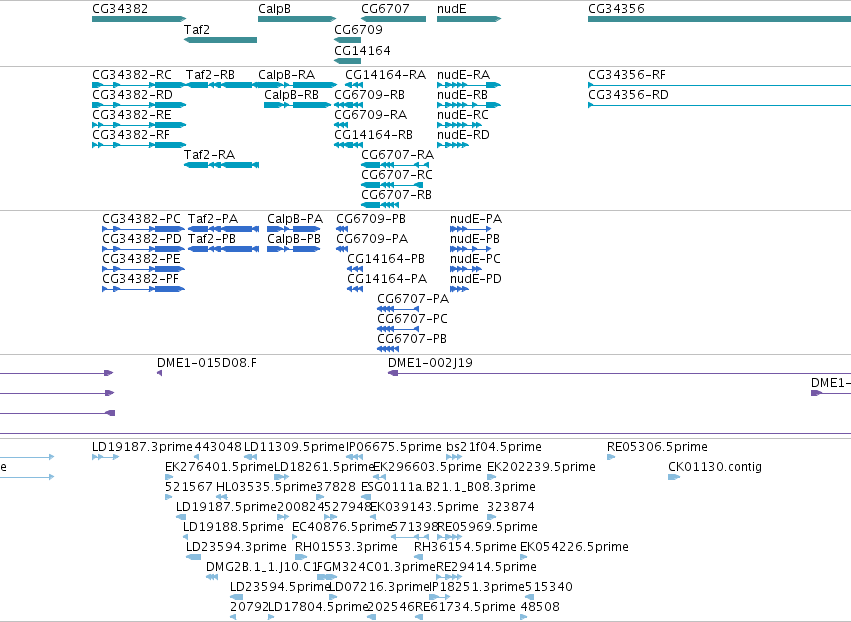The image size is (851, 622).
Task: Click transcript Taf2-RA
Action: click(x=221, y=165)
